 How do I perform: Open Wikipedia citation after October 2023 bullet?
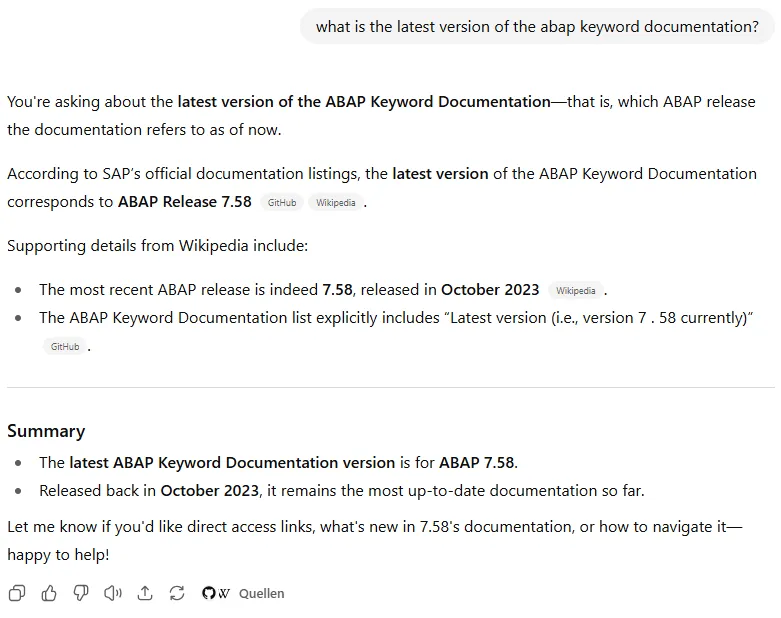(576, 290)
